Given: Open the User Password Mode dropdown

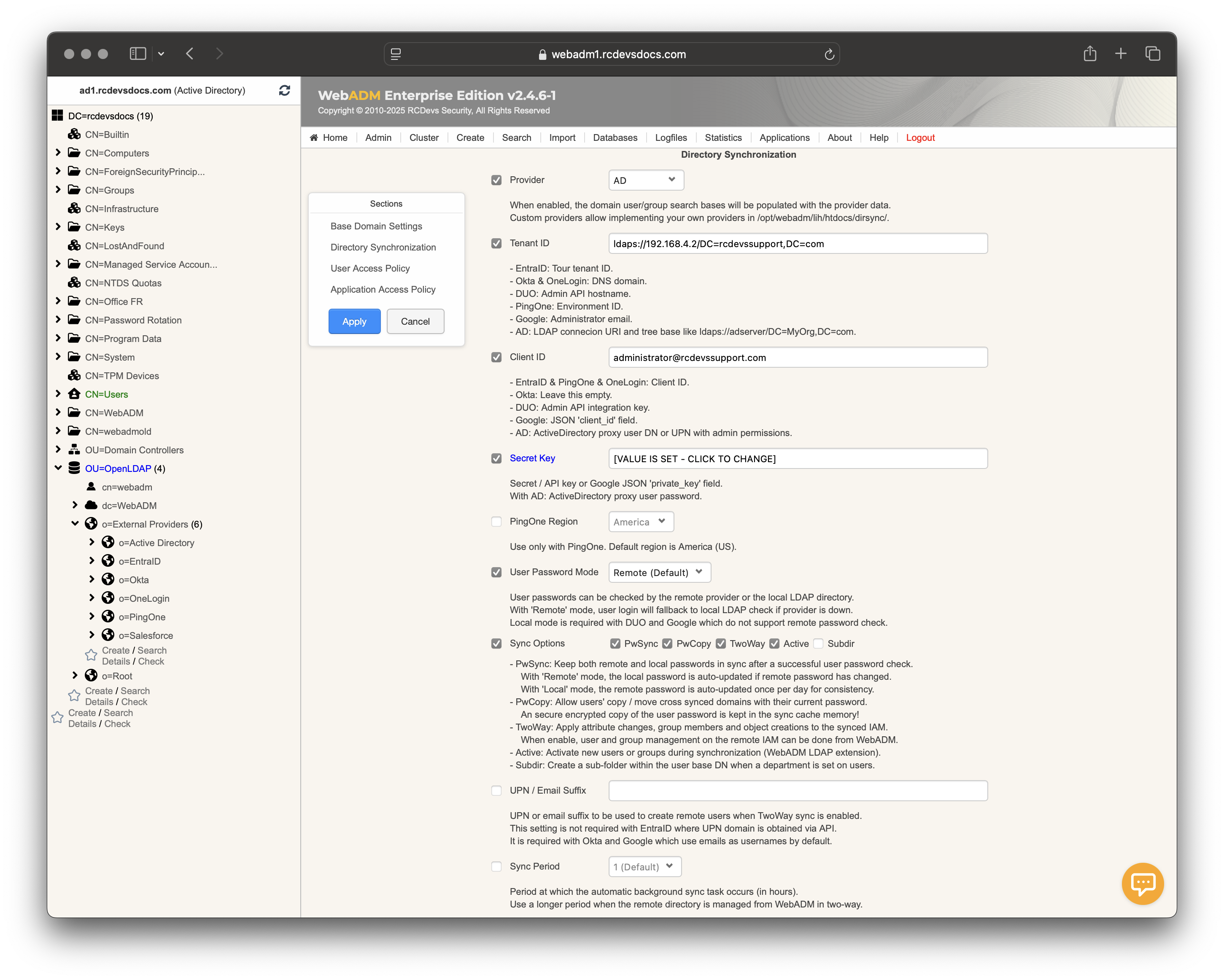Looking at the screenshot, I should (659, 573).
